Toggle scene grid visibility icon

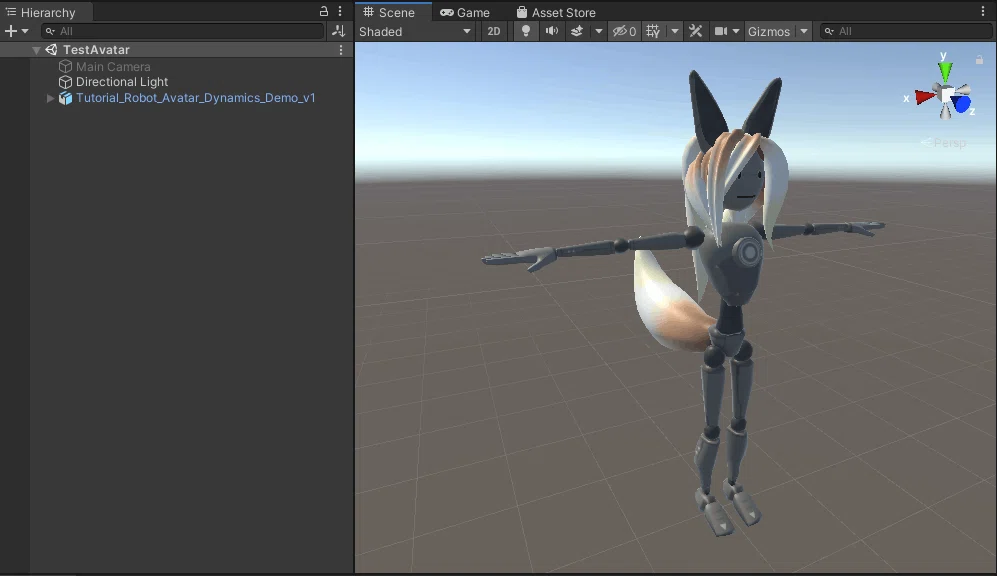tap(652, 31)
